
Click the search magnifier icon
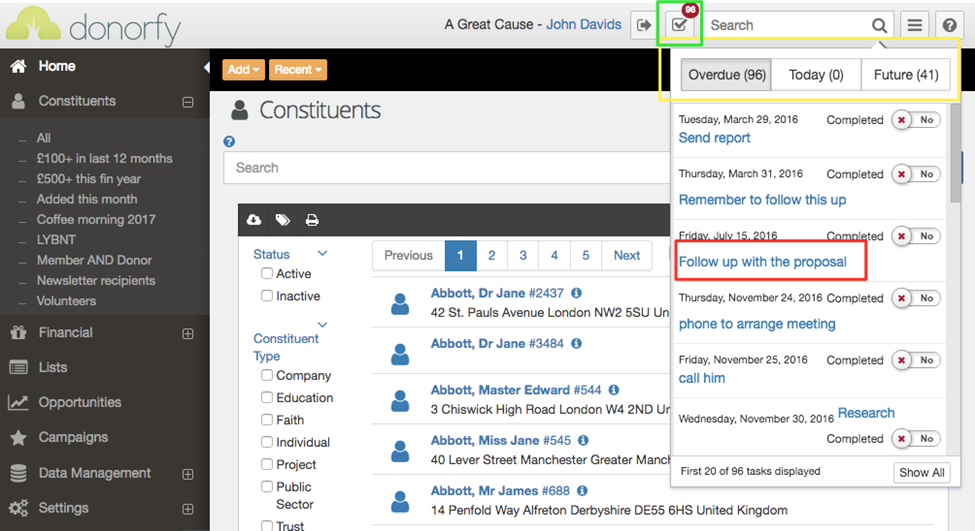click(x=879, y=26)
